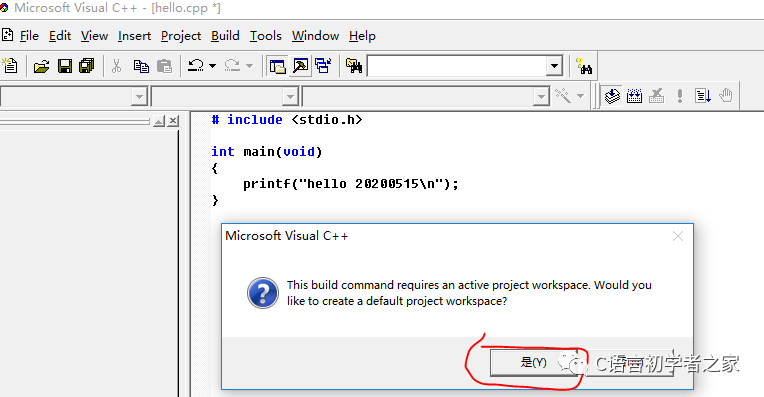The height and width of the screenshot is (397, 764).
Task: Open the Help menu
Action: 362,36
